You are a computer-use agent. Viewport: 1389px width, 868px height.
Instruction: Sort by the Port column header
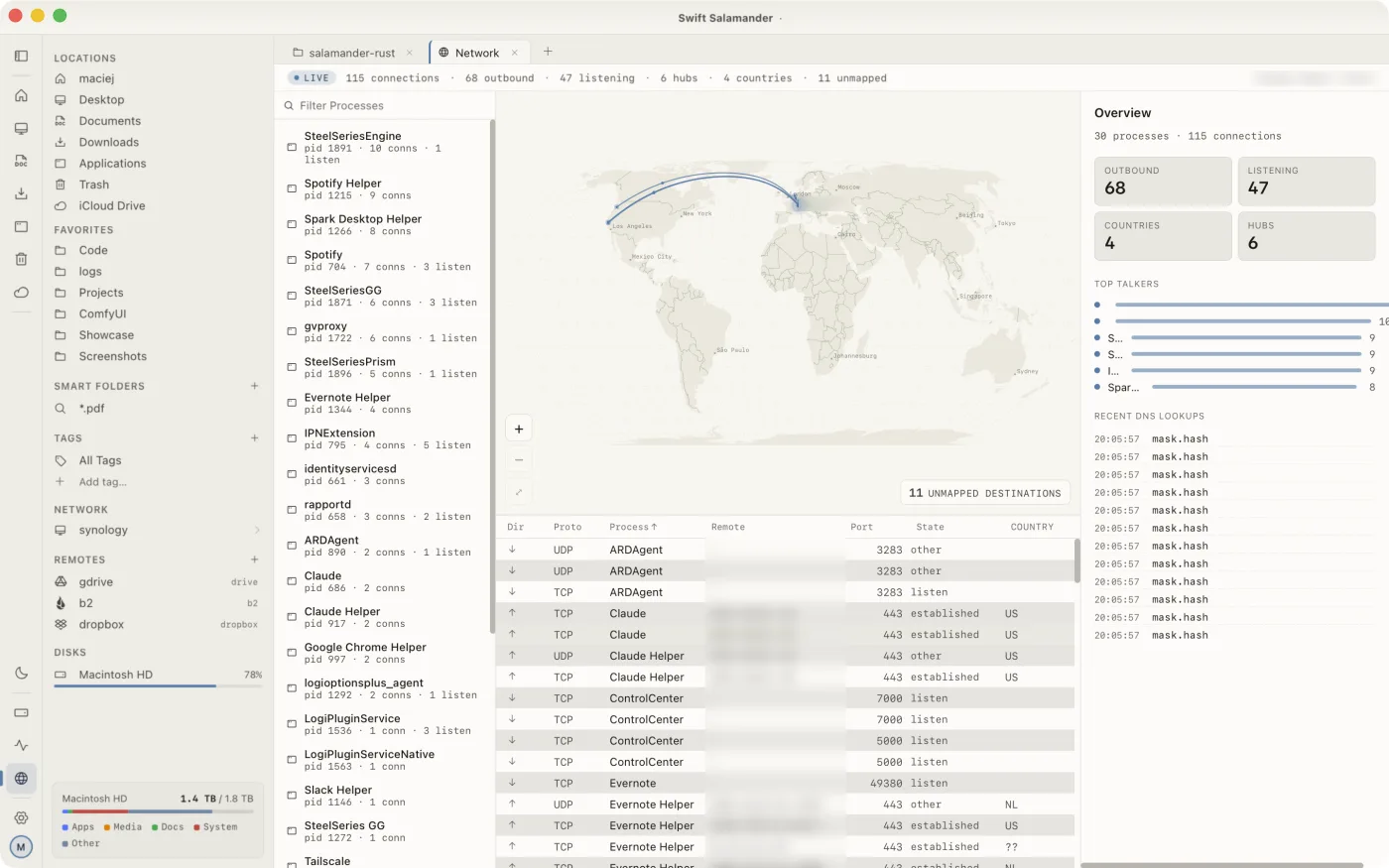point(861,527)
